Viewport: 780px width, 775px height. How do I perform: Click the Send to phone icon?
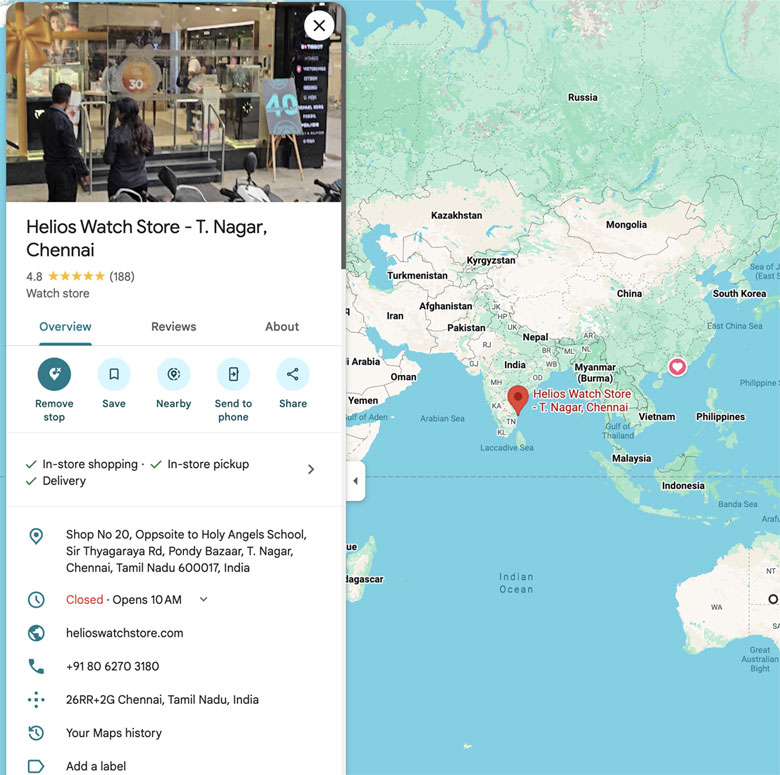coord(233,374)
